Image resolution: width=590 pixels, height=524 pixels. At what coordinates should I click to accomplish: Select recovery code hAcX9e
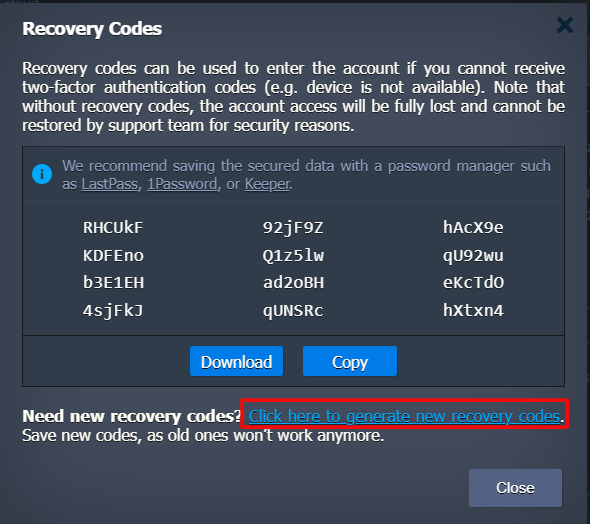tap(473, 228)
